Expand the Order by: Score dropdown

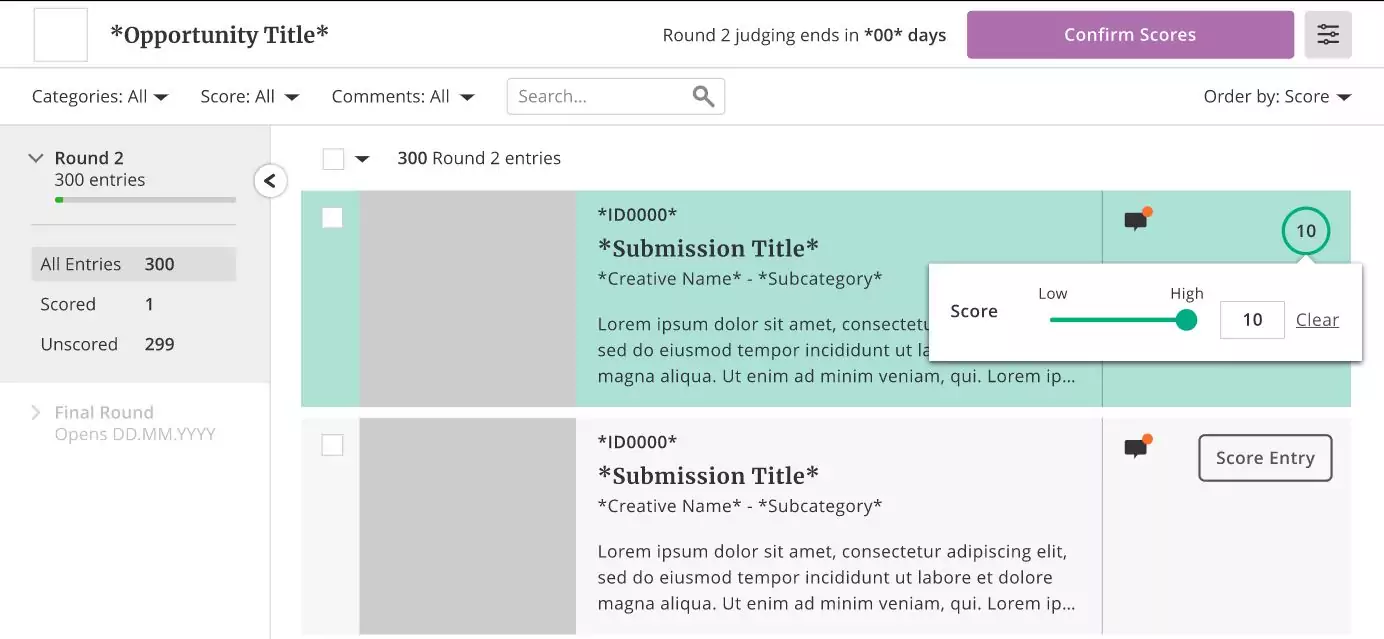(x=1276, y=97)
